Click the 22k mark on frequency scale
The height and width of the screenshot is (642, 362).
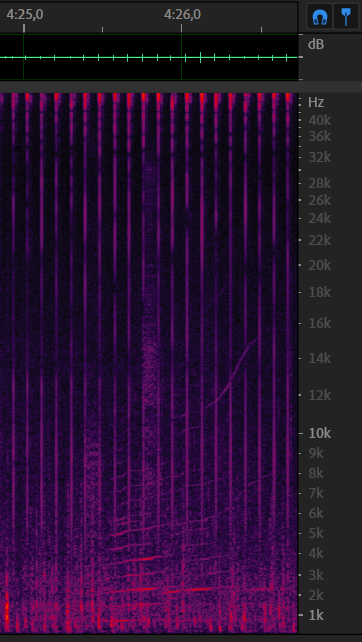click(320, 240)
